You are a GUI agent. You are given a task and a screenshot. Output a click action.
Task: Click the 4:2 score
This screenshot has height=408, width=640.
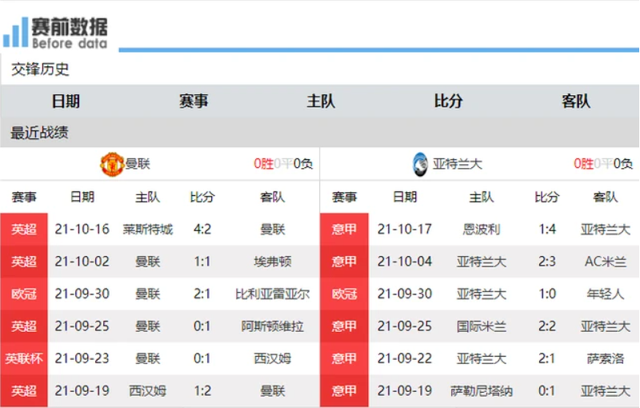[x=202, y=229]
